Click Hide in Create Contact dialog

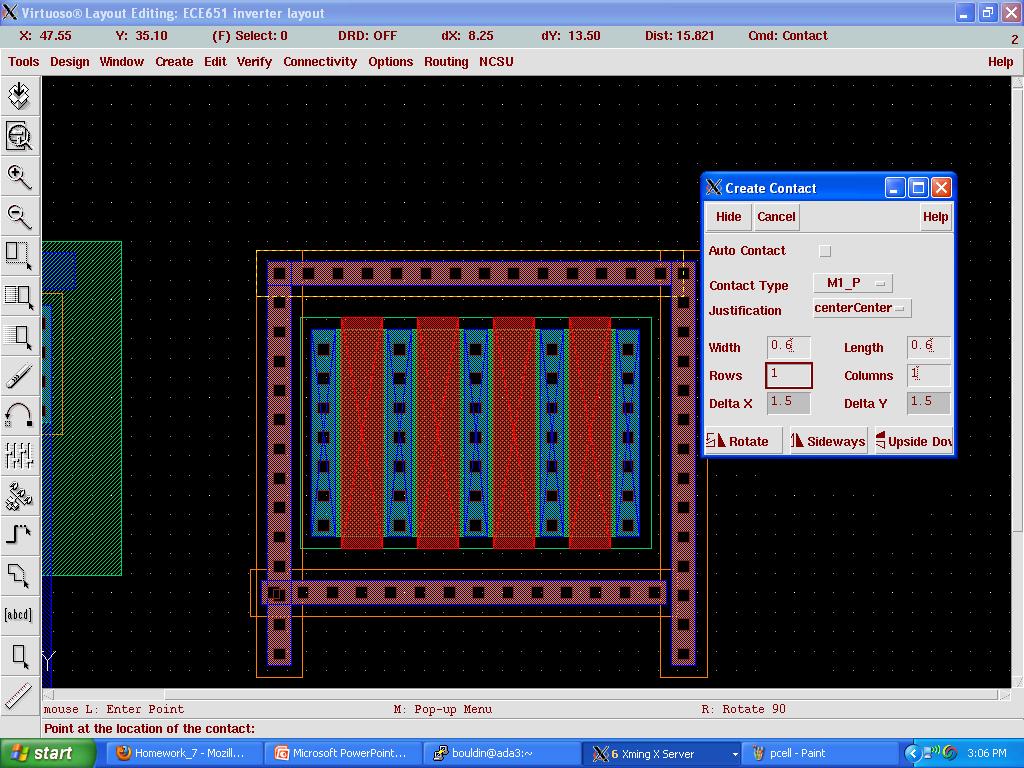click(x=728, y=217)
